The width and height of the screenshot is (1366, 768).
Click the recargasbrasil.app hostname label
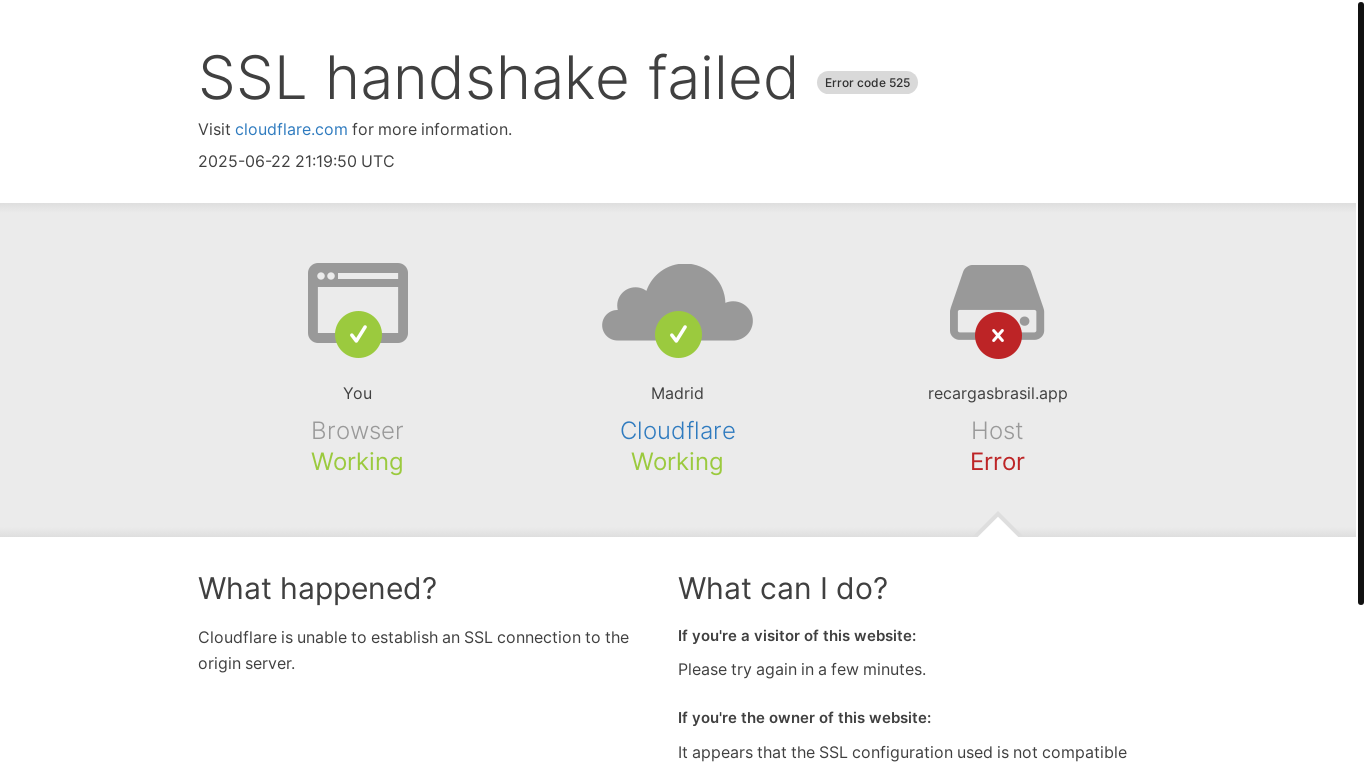tap(997, 393)
